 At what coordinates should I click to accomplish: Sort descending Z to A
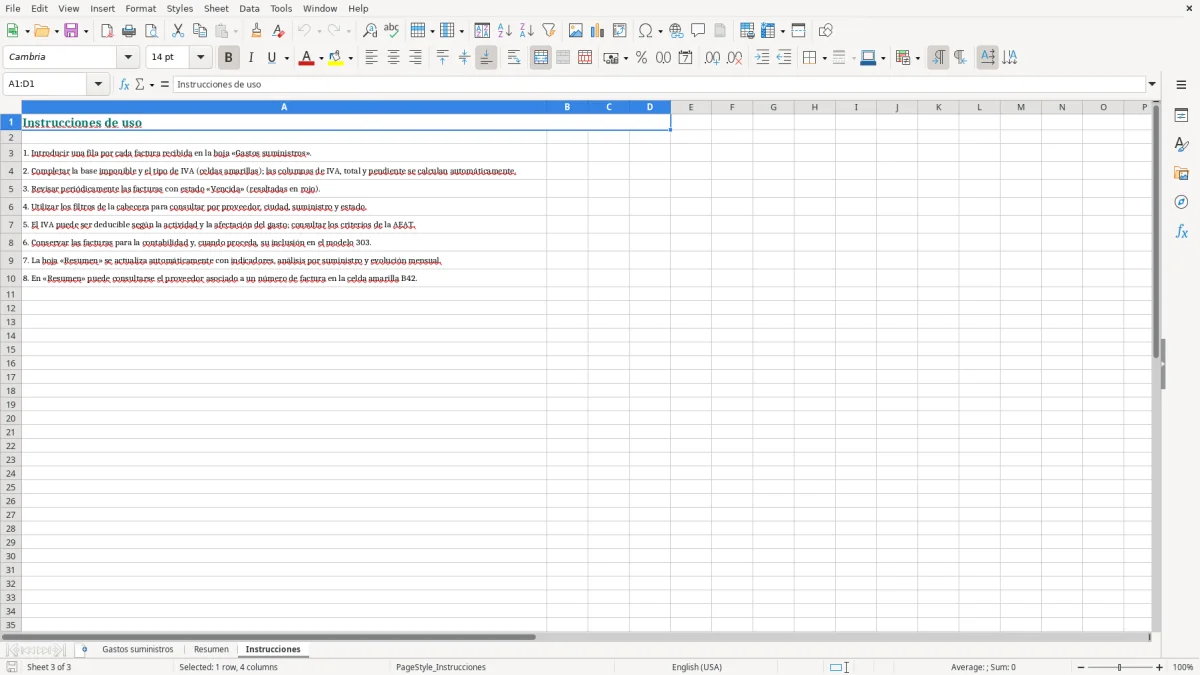point(526,31)
